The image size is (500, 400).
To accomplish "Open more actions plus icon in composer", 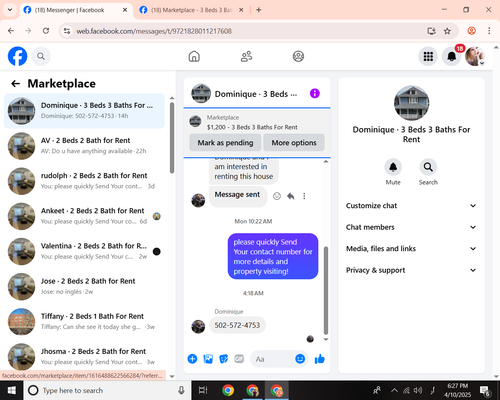I will (192, 359).
